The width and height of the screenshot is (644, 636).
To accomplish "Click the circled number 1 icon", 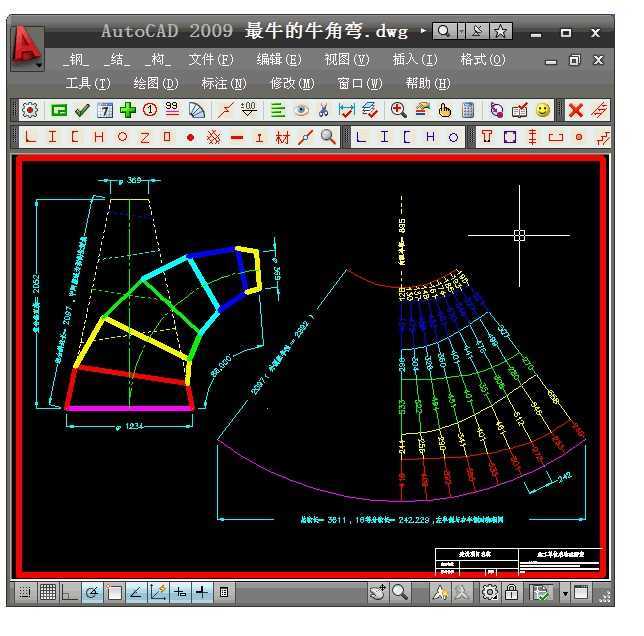I will coord(150,110).
